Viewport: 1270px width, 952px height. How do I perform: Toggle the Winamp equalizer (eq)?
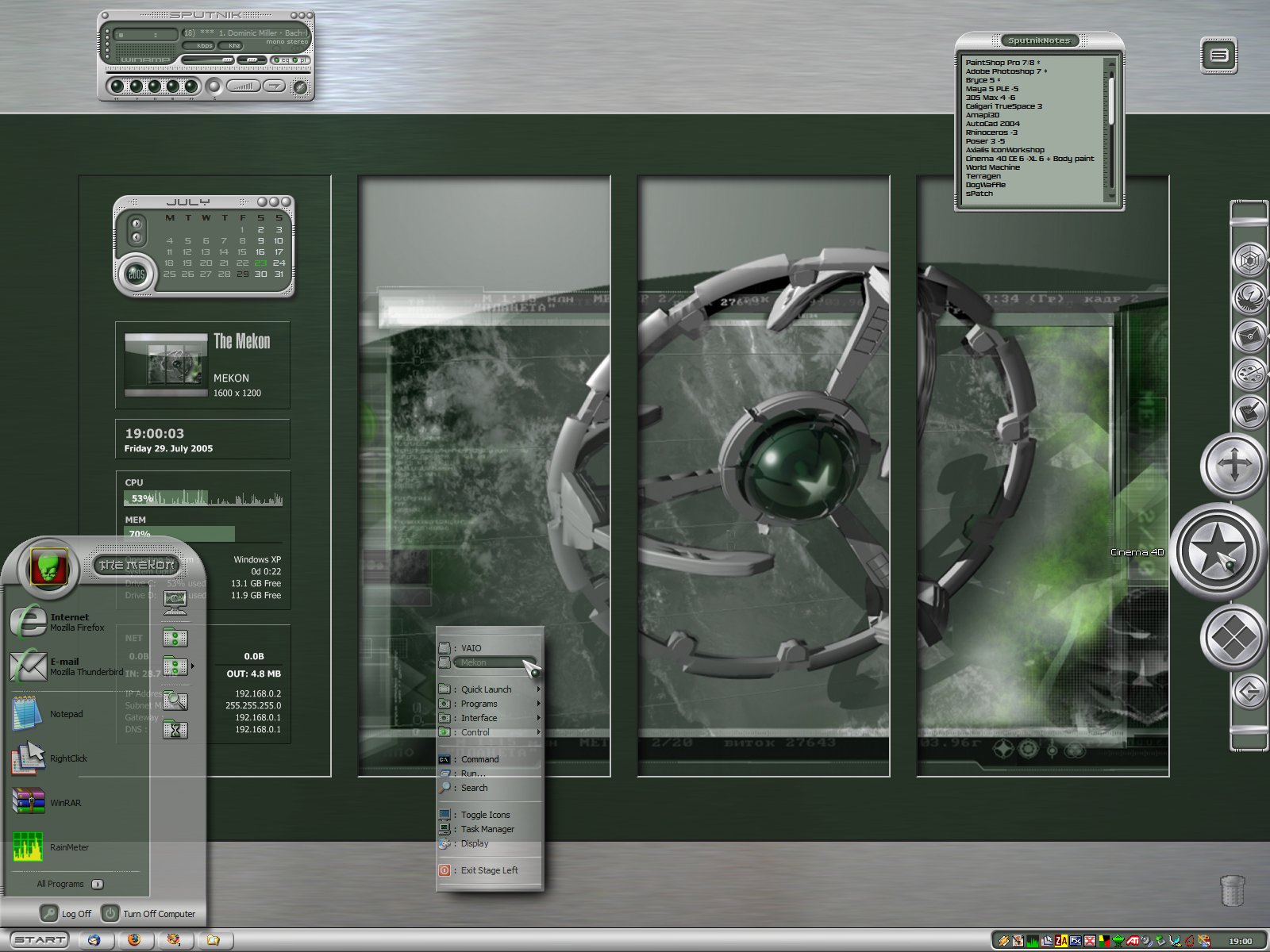coord(281,60)
